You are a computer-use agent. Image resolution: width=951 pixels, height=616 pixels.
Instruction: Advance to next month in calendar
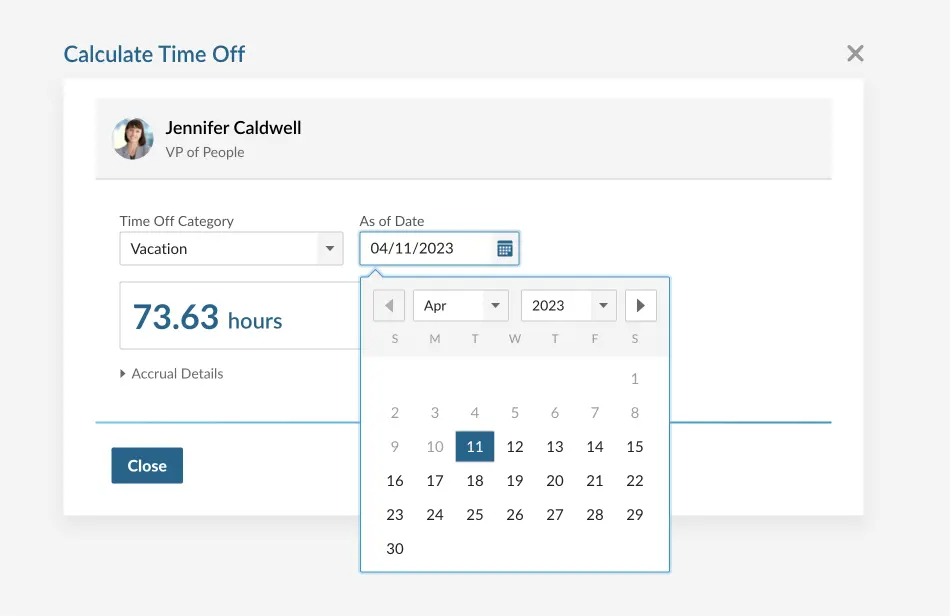(x=641, y=306)
